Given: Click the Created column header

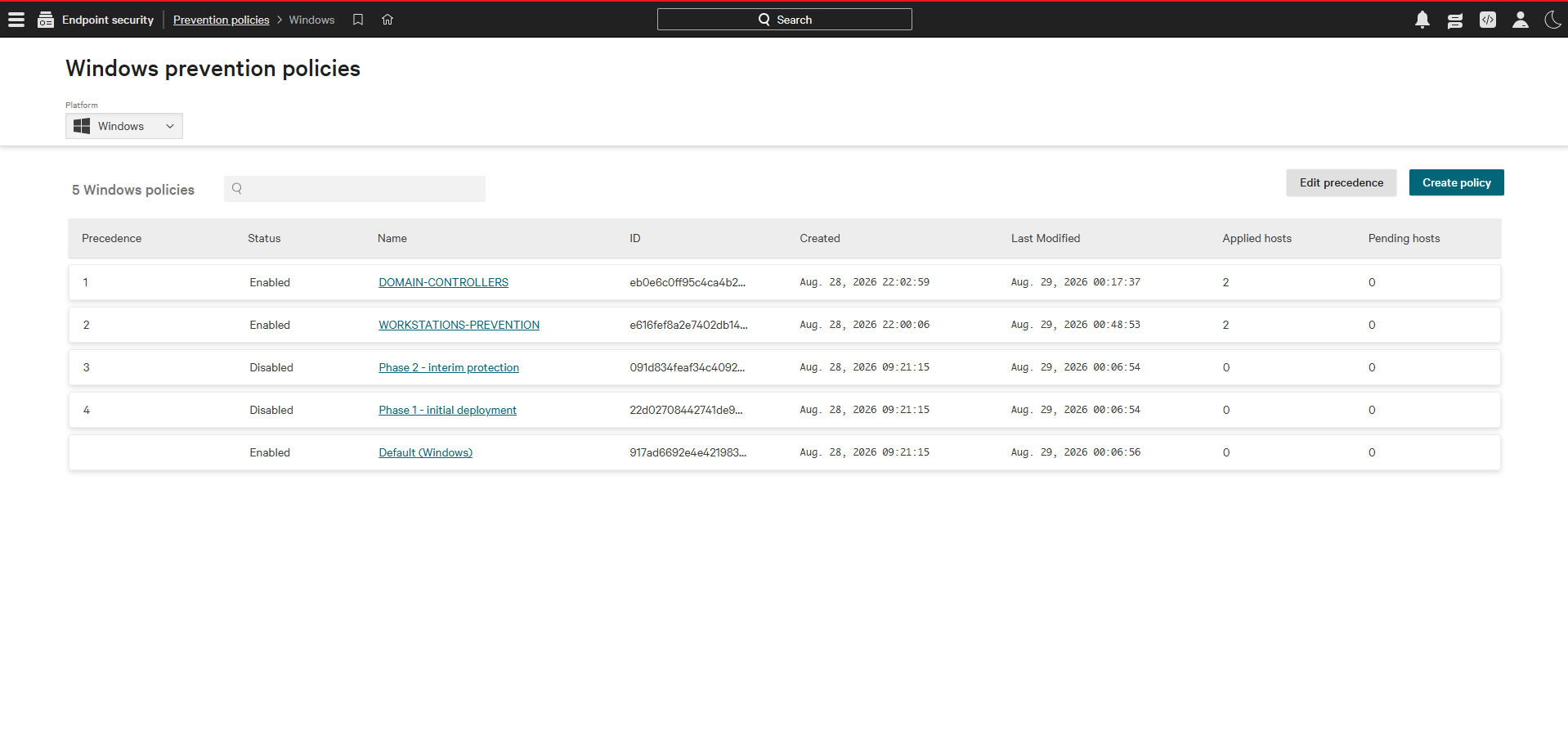Looking at the screenshot, I should point(820,238).
